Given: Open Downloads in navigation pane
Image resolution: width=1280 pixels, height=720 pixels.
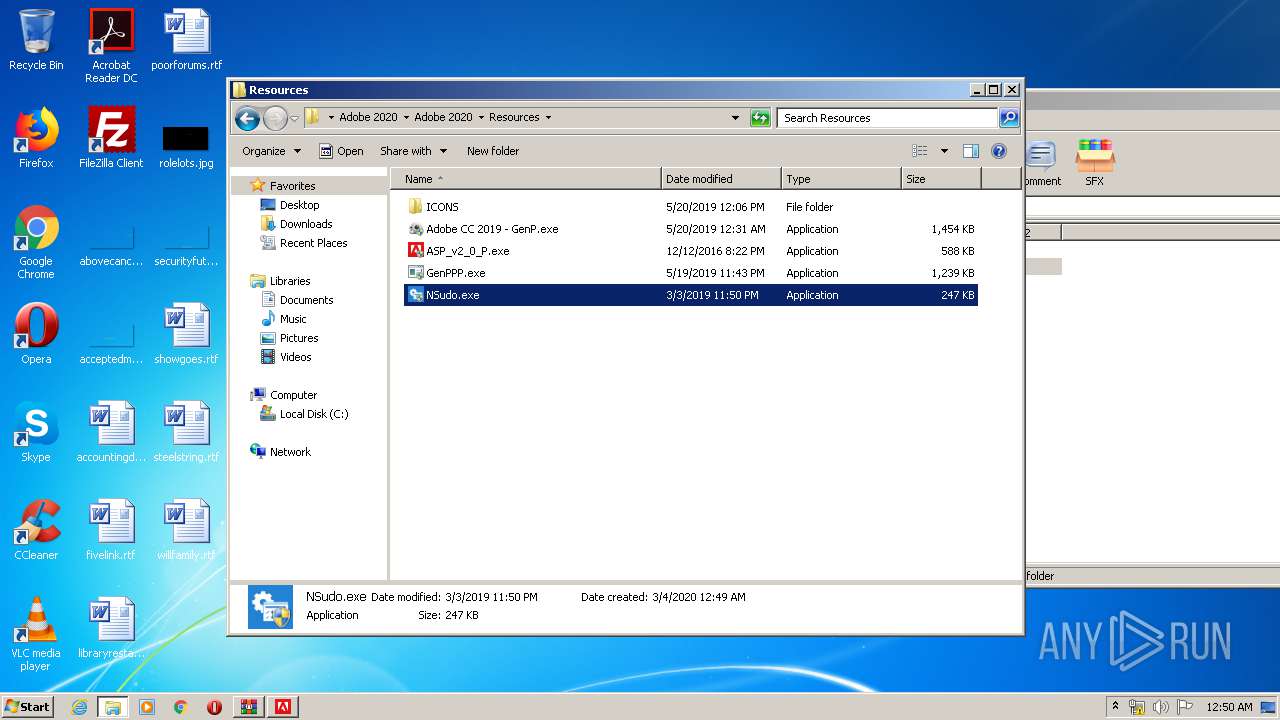Looking at the screenshot, I should point(306,224).
